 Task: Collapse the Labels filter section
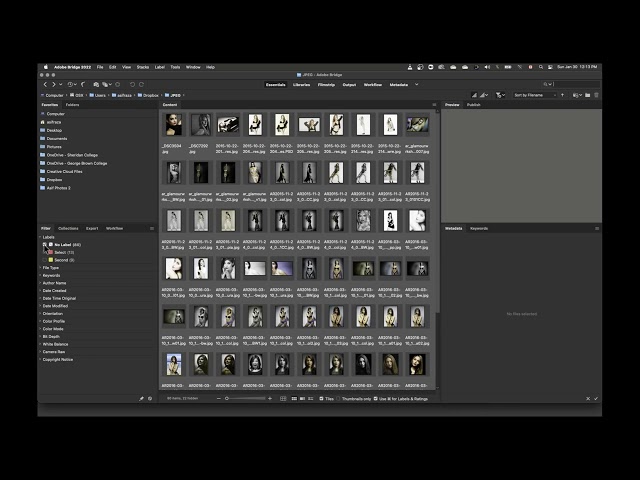coord(40,237)
